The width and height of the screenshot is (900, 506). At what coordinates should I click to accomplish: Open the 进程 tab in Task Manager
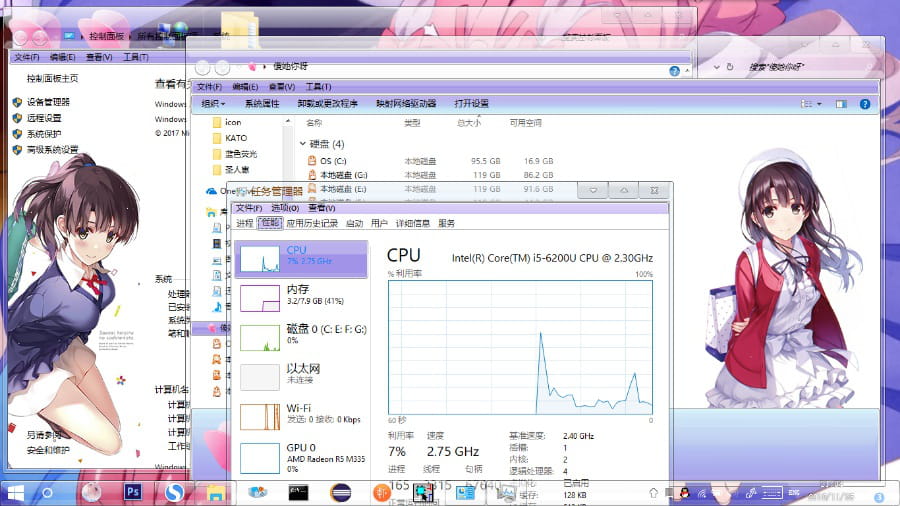pos(245,223)
